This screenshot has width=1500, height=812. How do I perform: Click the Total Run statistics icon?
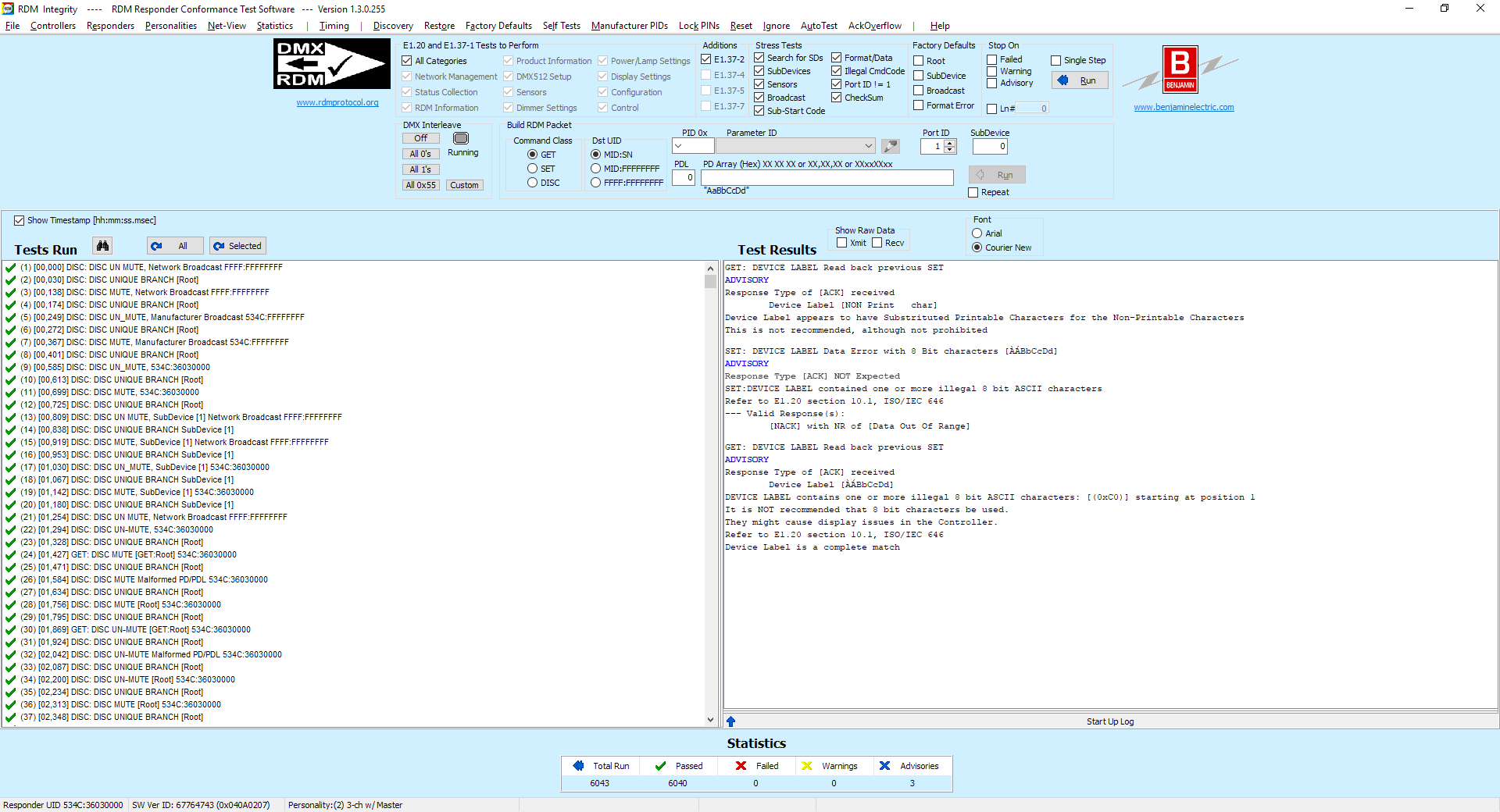pyautogui.click(x=578, y=766)
